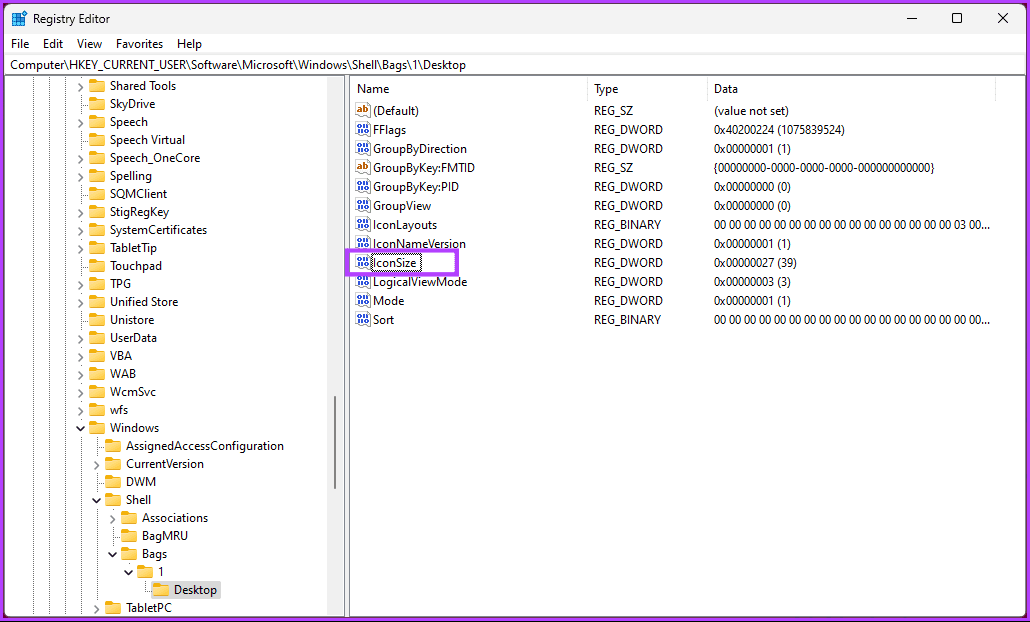This screenshot has height=622, width=1030.
Task: Click the IconSize DWORD icon
Action: pos(363,263)
